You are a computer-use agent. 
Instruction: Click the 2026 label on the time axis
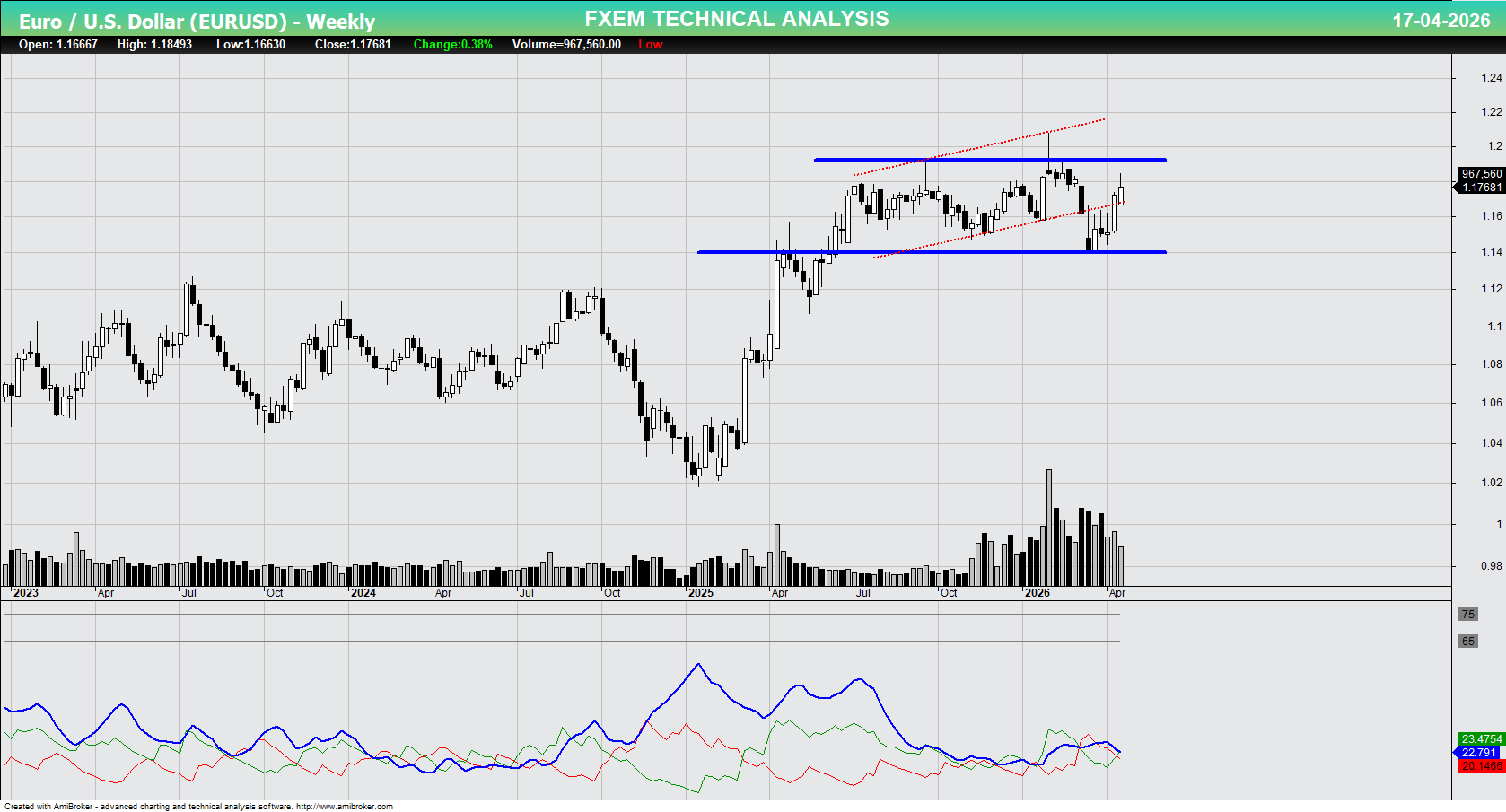(x=1039, y=593)
